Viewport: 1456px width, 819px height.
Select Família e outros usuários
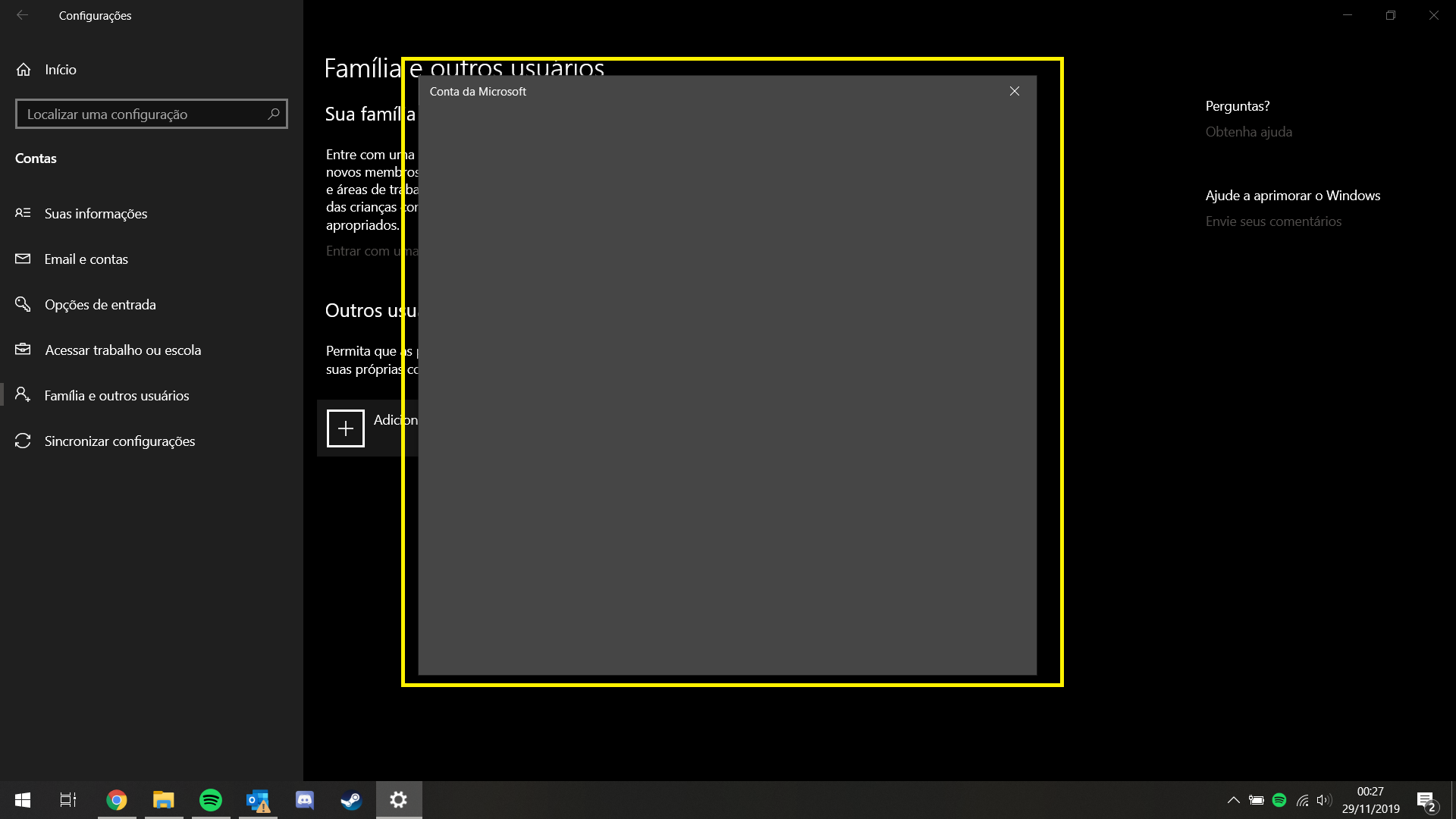coord(116,396)
